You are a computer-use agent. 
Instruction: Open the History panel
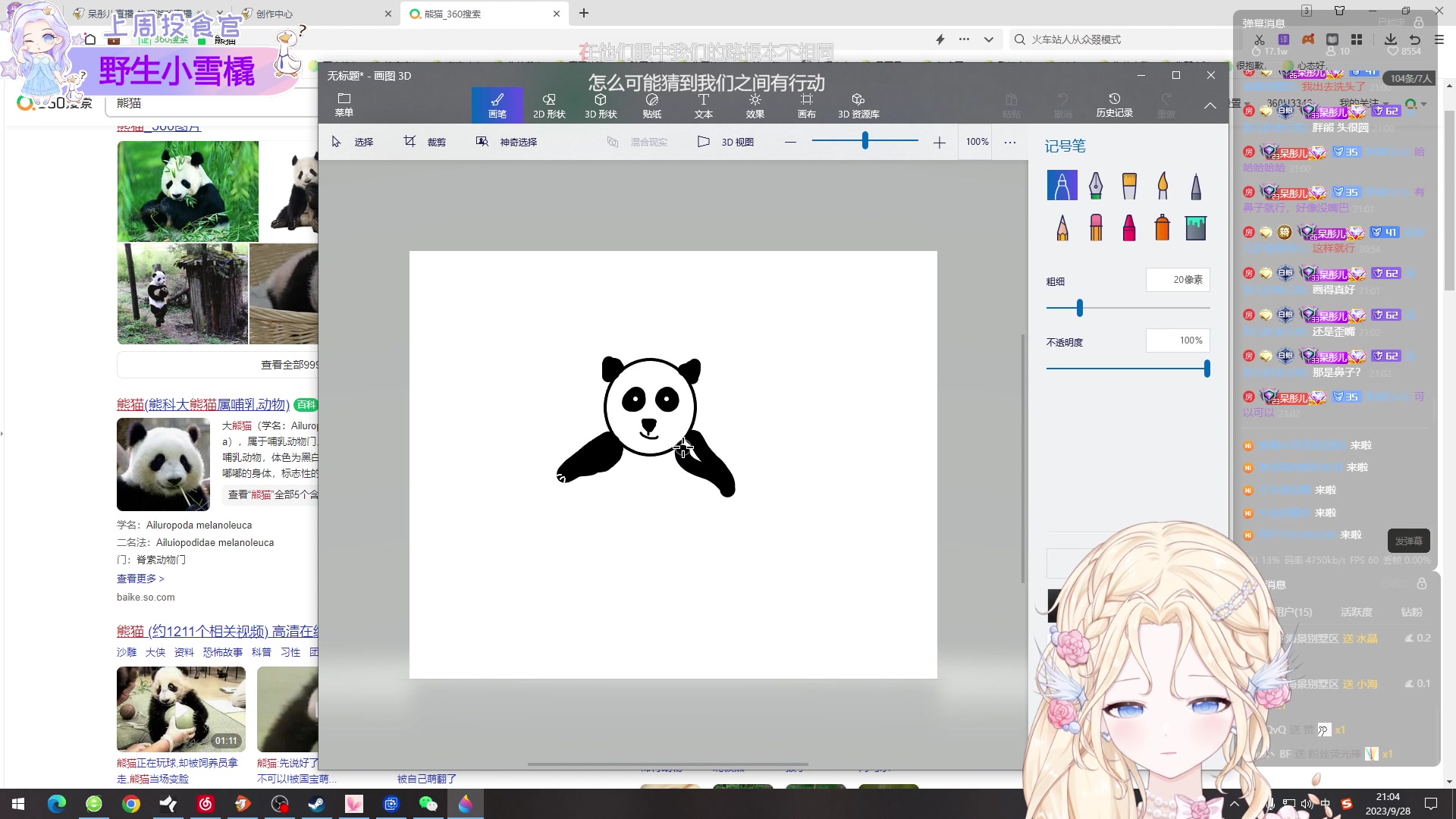click(x=1114, y=105)
